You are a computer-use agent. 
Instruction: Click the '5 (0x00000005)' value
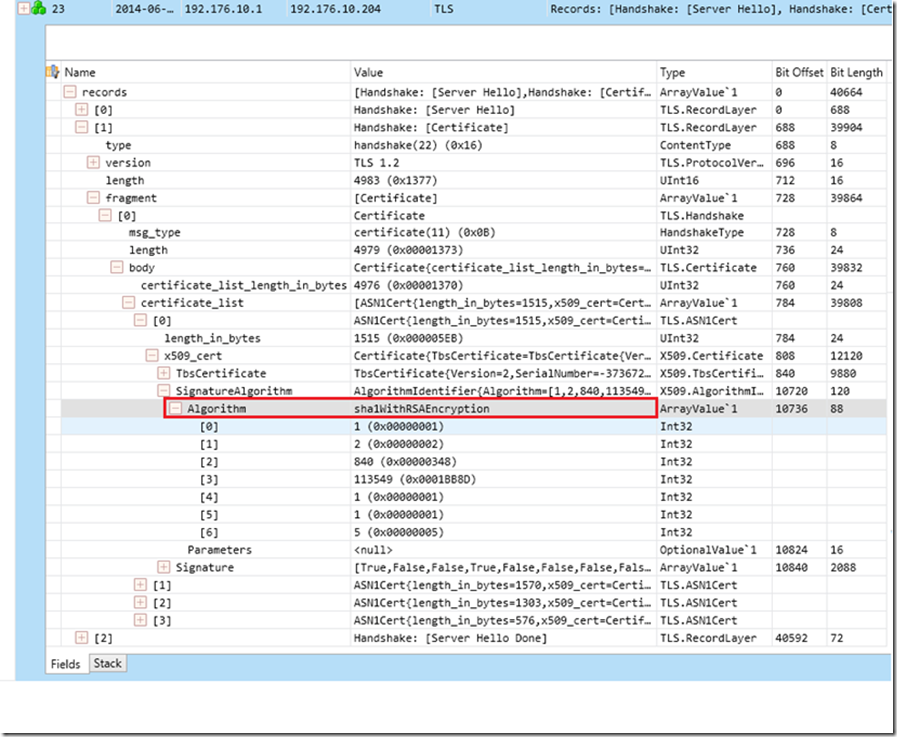tap(399, 532)
